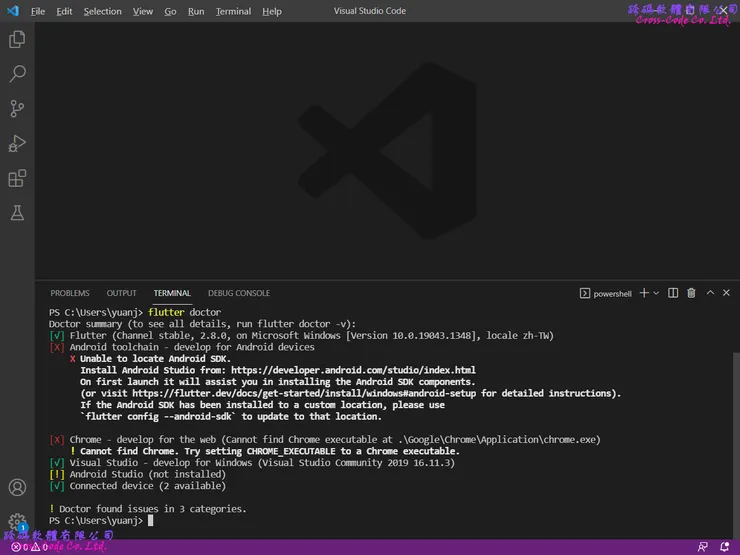
Task: Click the 'Cannot find Chrome' warning line
Action: click(x=265, y=451)
